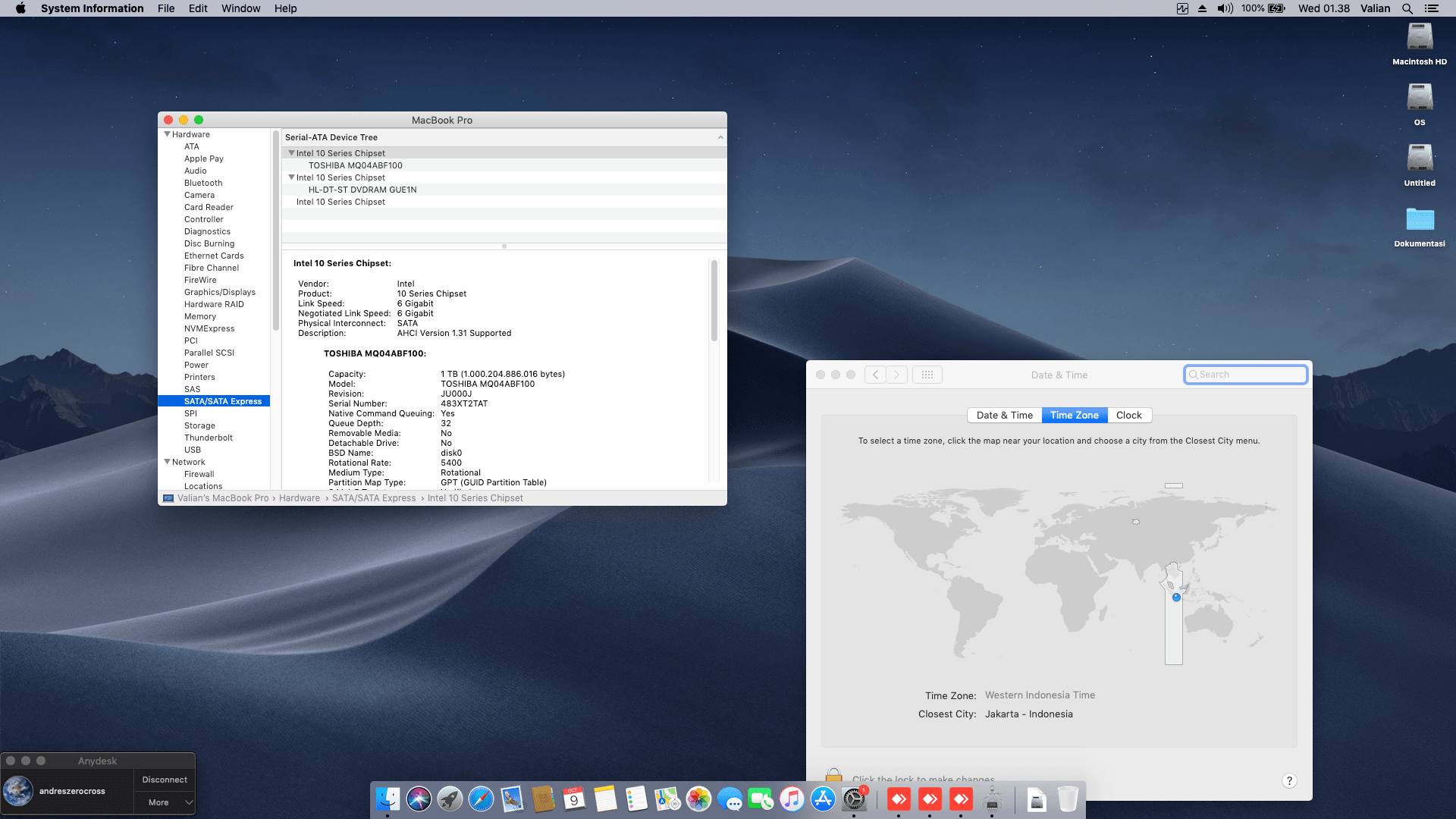Image resolution: width=1456 pixels, height=819 pixels.
Task: Open Maps from the Dock
Action: point(667,799)
